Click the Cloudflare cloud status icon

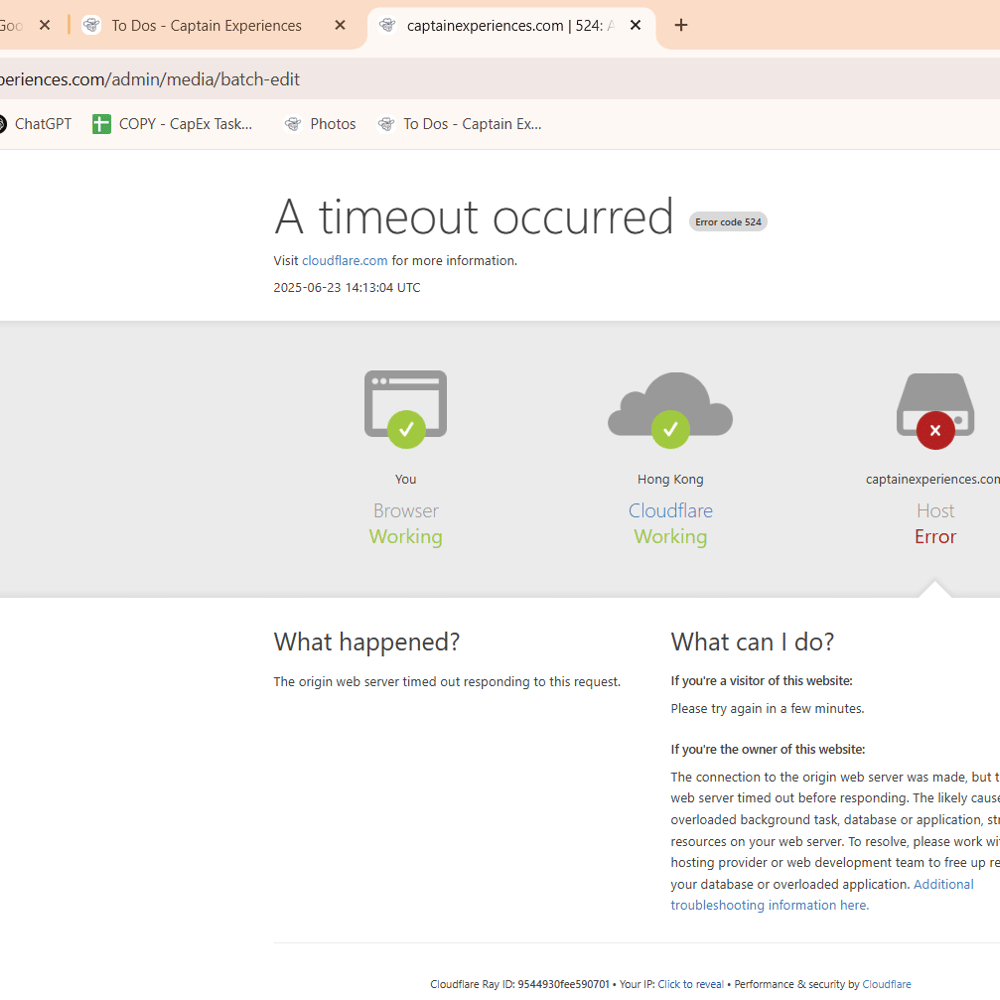click(x=670, y=410)
